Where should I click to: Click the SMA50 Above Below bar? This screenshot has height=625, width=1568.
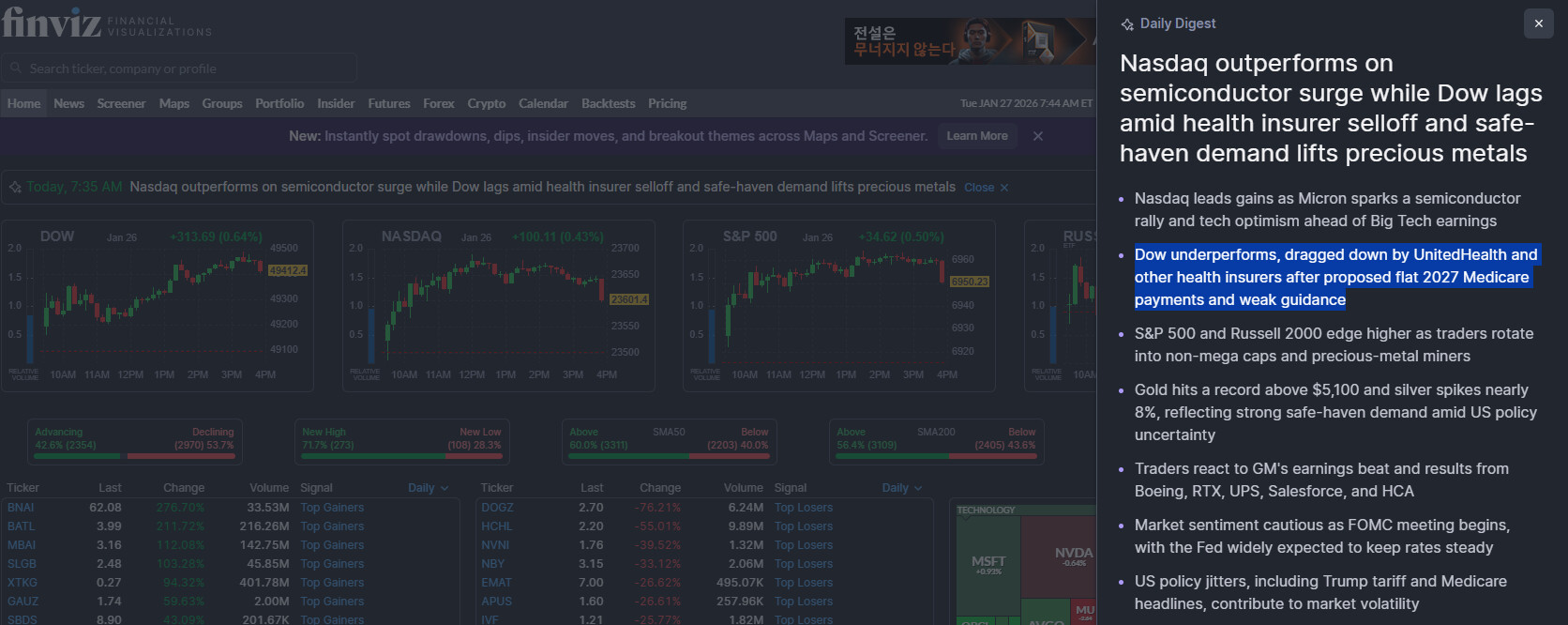669,442
